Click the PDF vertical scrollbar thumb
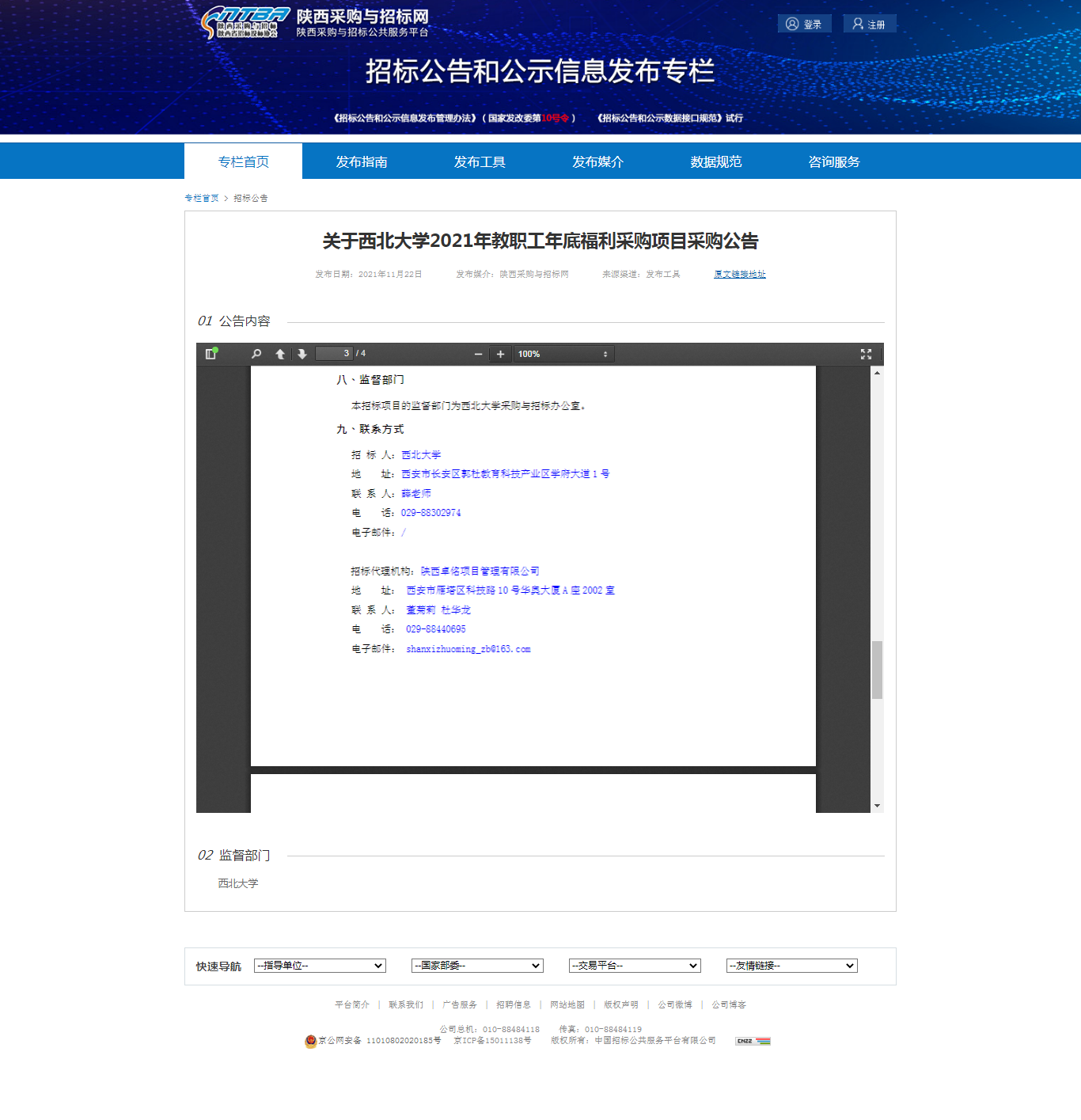1081x1120 pixels. point(877,670)
